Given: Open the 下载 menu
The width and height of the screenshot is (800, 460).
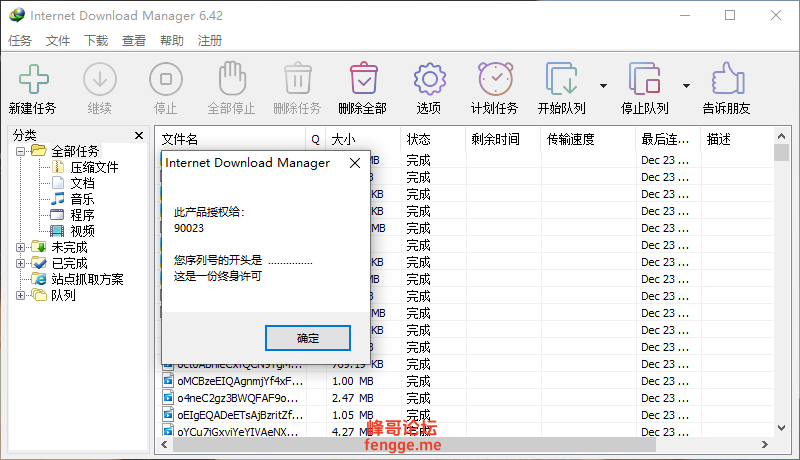Looking at the screenshot, I should [96, 40].
